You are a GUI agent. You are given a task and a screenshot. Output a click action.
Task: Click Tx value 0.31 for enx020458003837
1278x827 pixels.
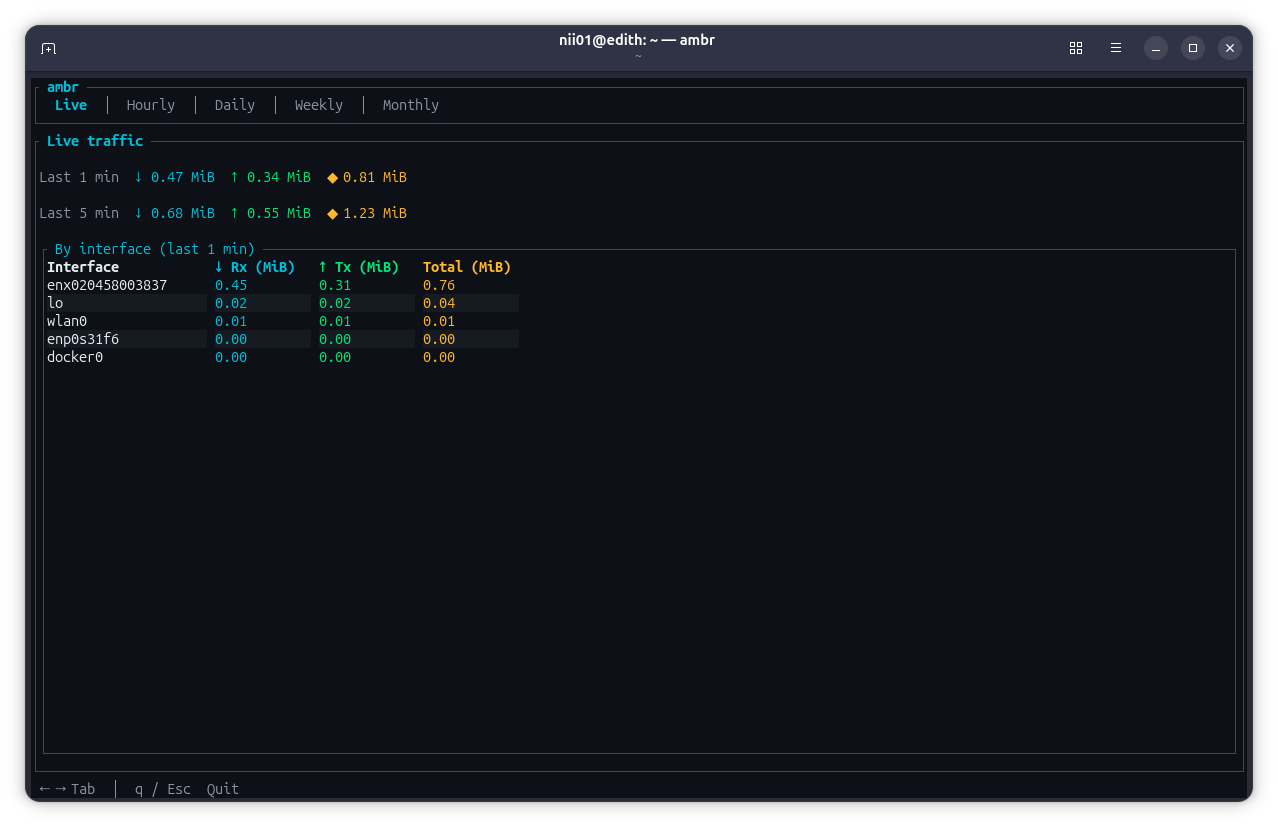click(335, 285)
